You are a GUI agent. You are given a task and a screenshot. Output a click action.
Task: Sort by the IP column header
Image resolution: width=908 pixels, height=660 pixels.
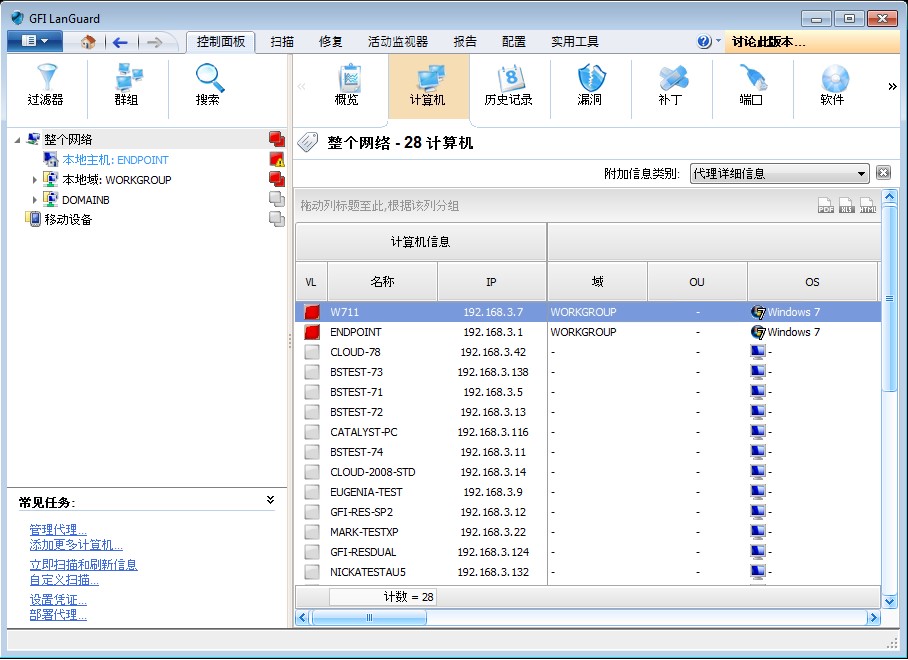(492, 282)
